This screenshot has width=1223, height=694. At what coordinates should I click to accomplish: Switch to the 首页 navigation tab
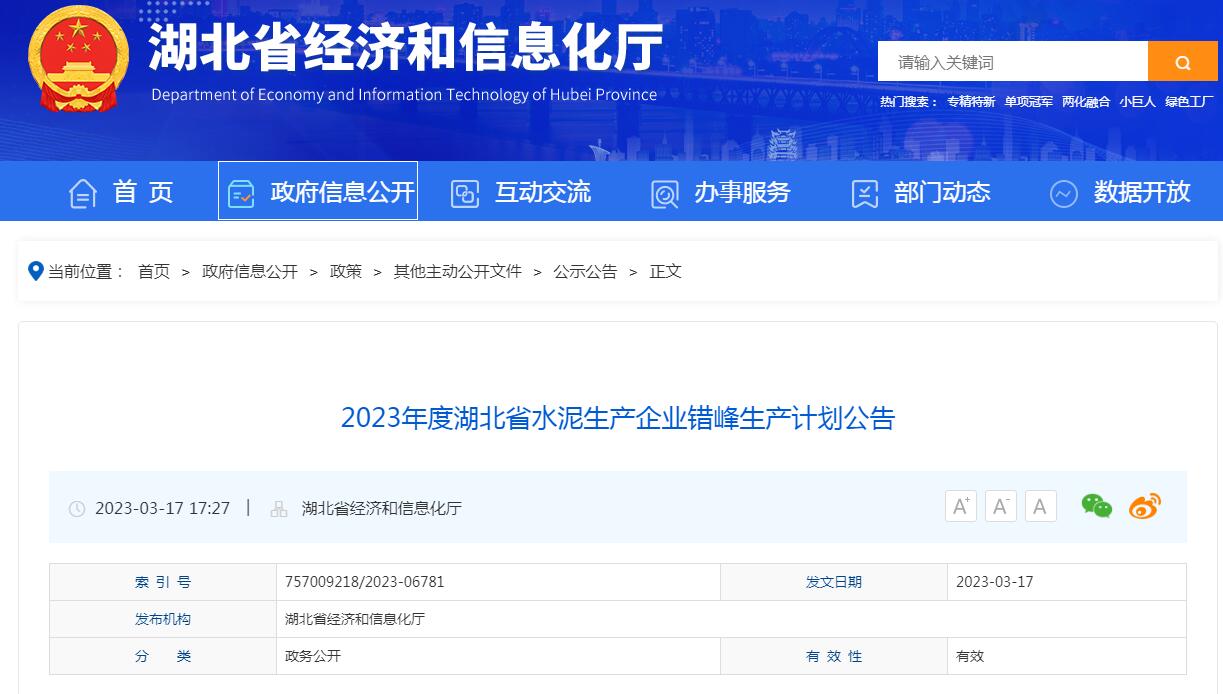pyautogui.click(x=143, y=192)
